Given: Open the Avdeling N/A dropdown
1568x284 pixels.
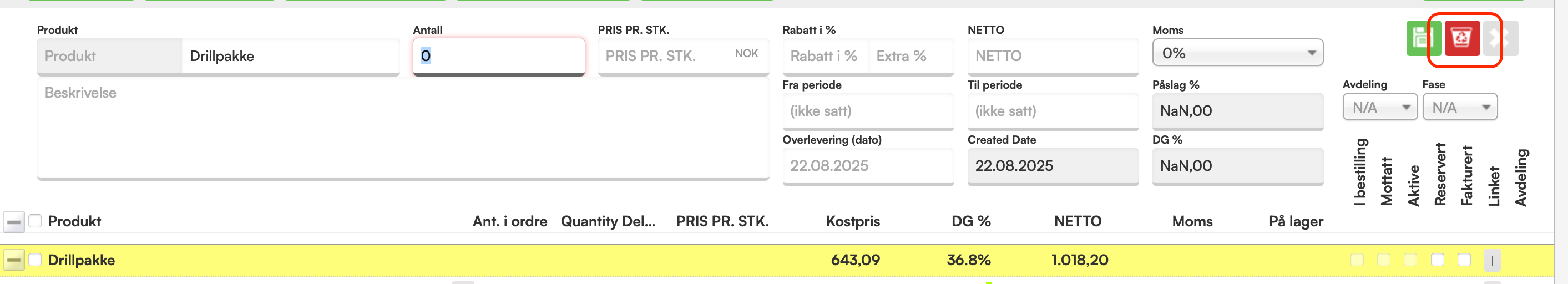Looking at the screenshot, I should 1380,108.
